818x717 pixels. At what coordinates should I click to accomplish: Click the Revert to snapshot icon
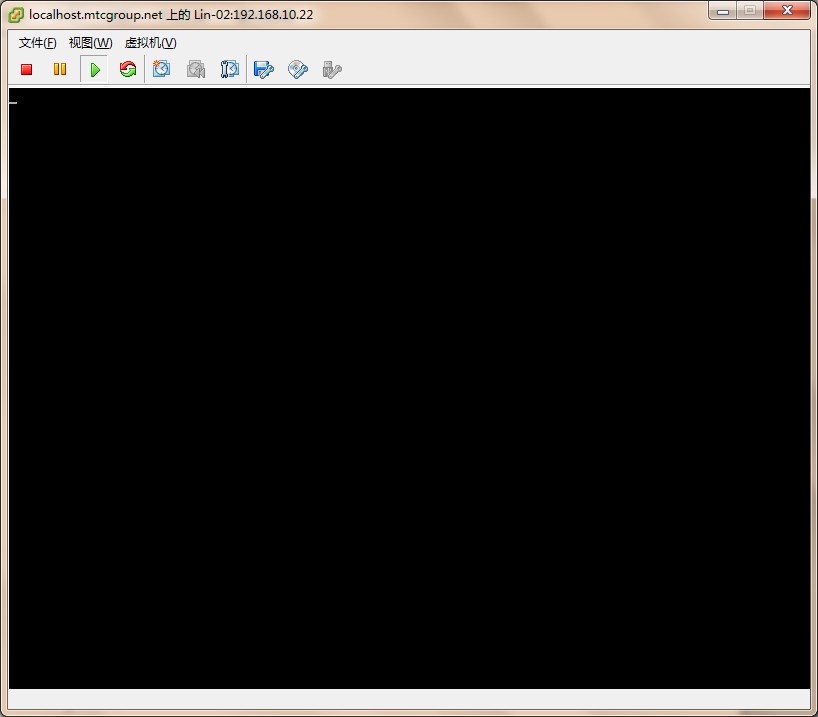coord(196,69)
